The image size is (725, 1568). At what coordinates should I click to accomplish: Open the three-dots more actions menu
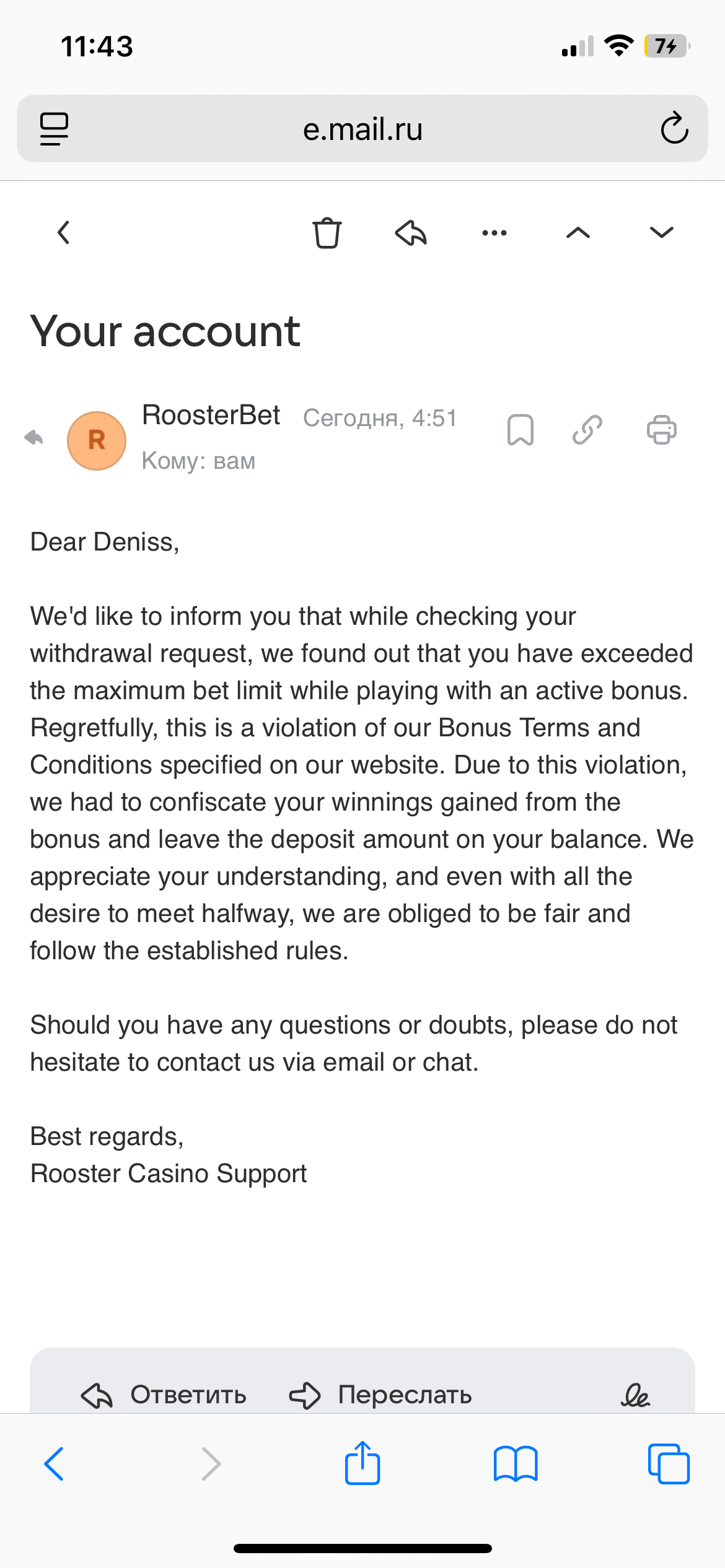[494, 233]
